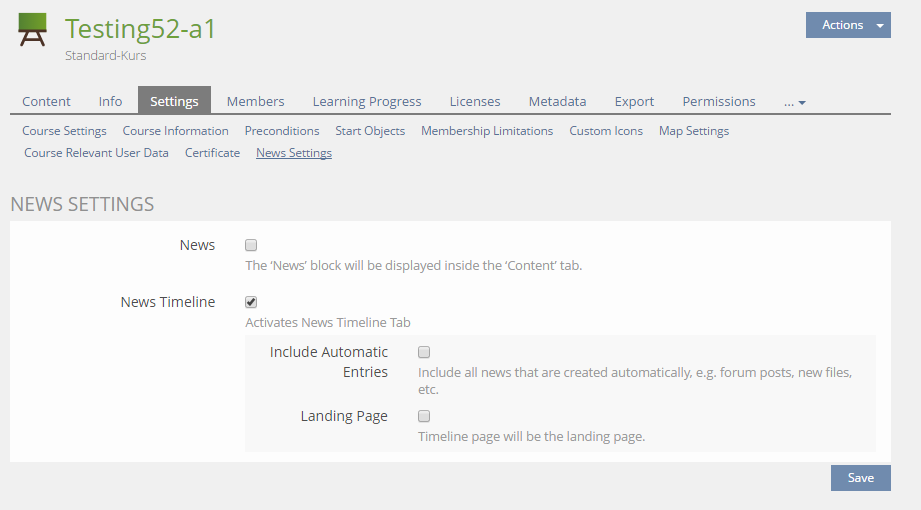Viewport: 921px width, 510px height.
Task: Tick the Include Automatic Entries checkbox
Action: tap(424, 352)
